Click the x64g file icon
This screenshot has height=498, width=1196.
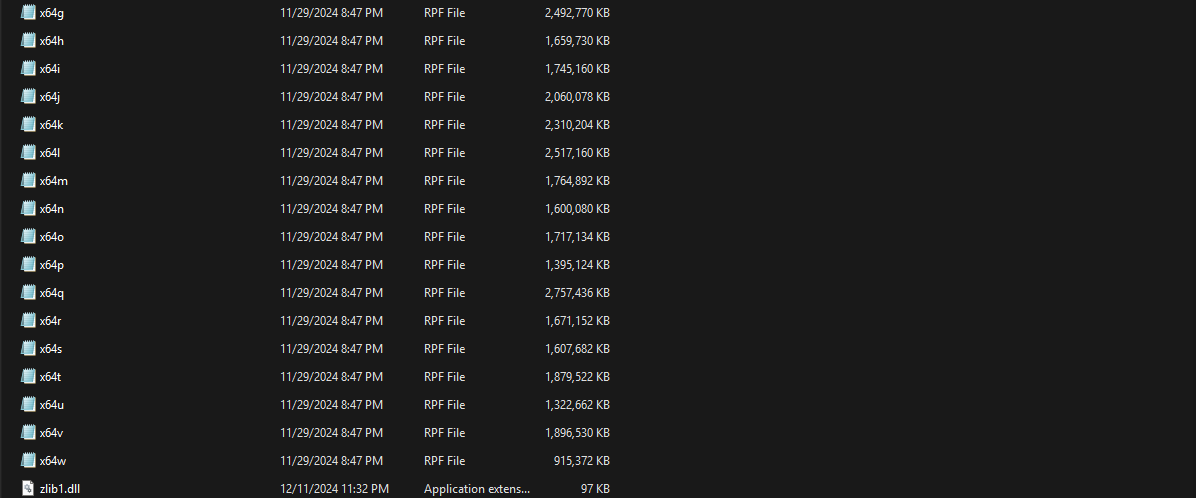28,13
